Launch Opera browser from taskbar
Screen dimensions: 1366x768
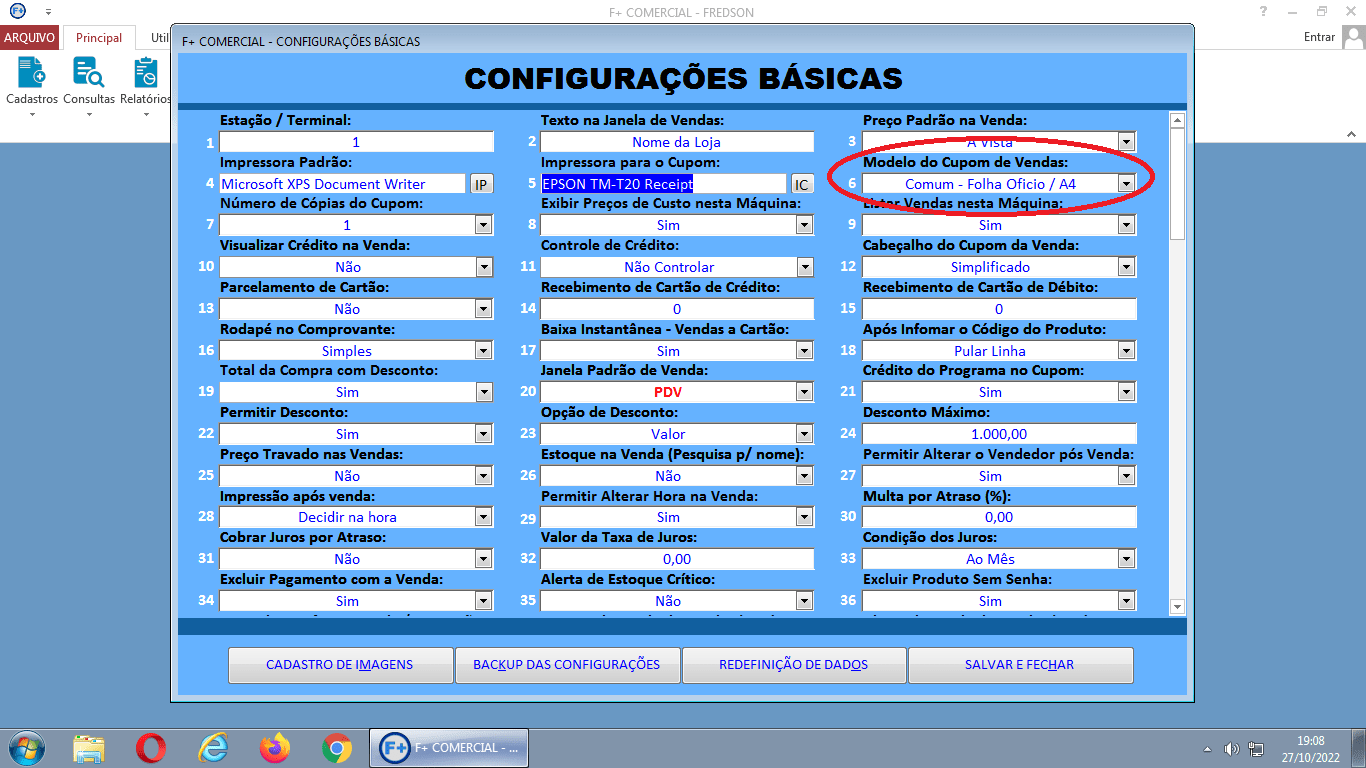[x=151, y=747]
